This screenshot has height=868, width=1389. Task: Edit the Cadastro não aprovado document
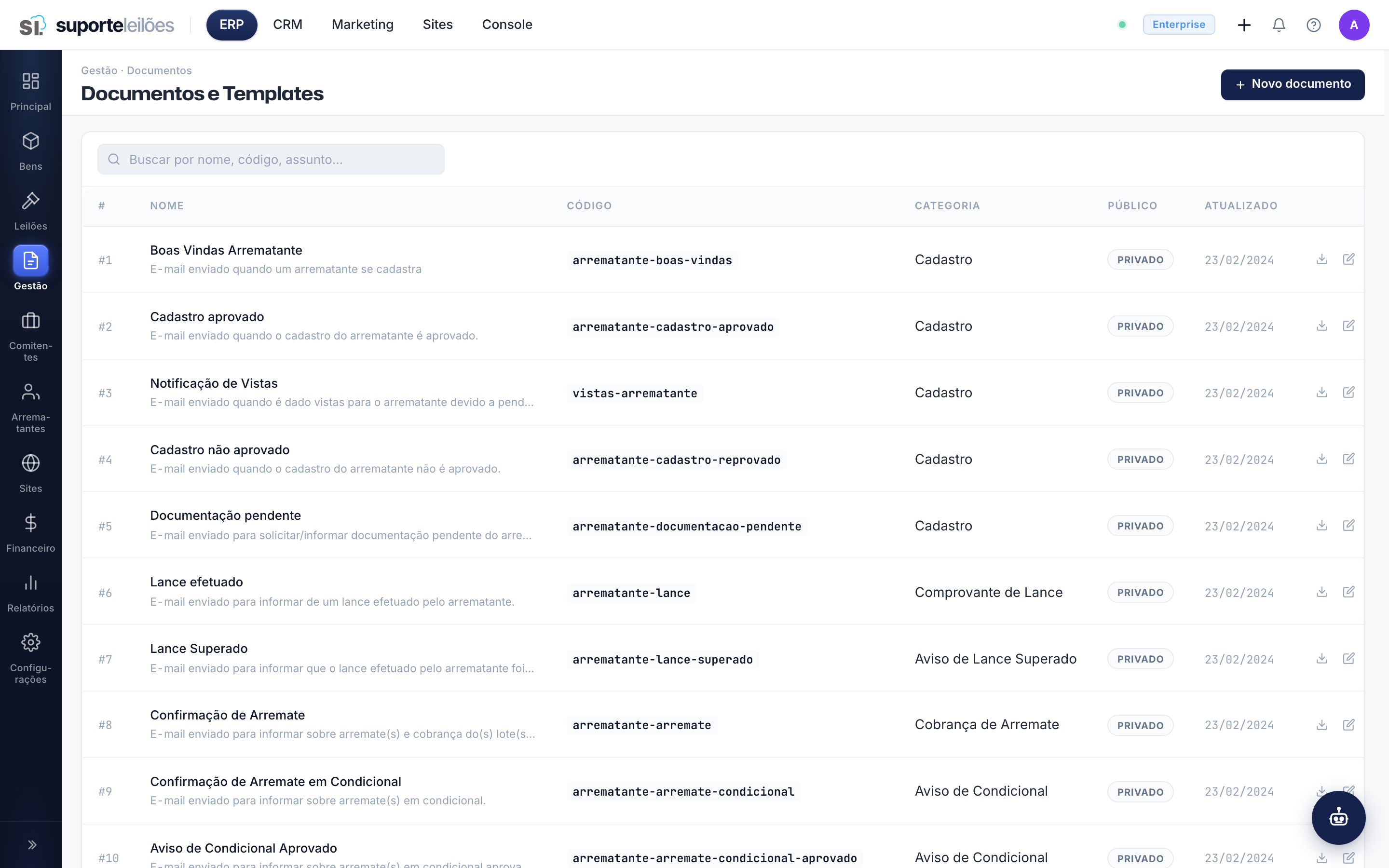coord(1349,459)
